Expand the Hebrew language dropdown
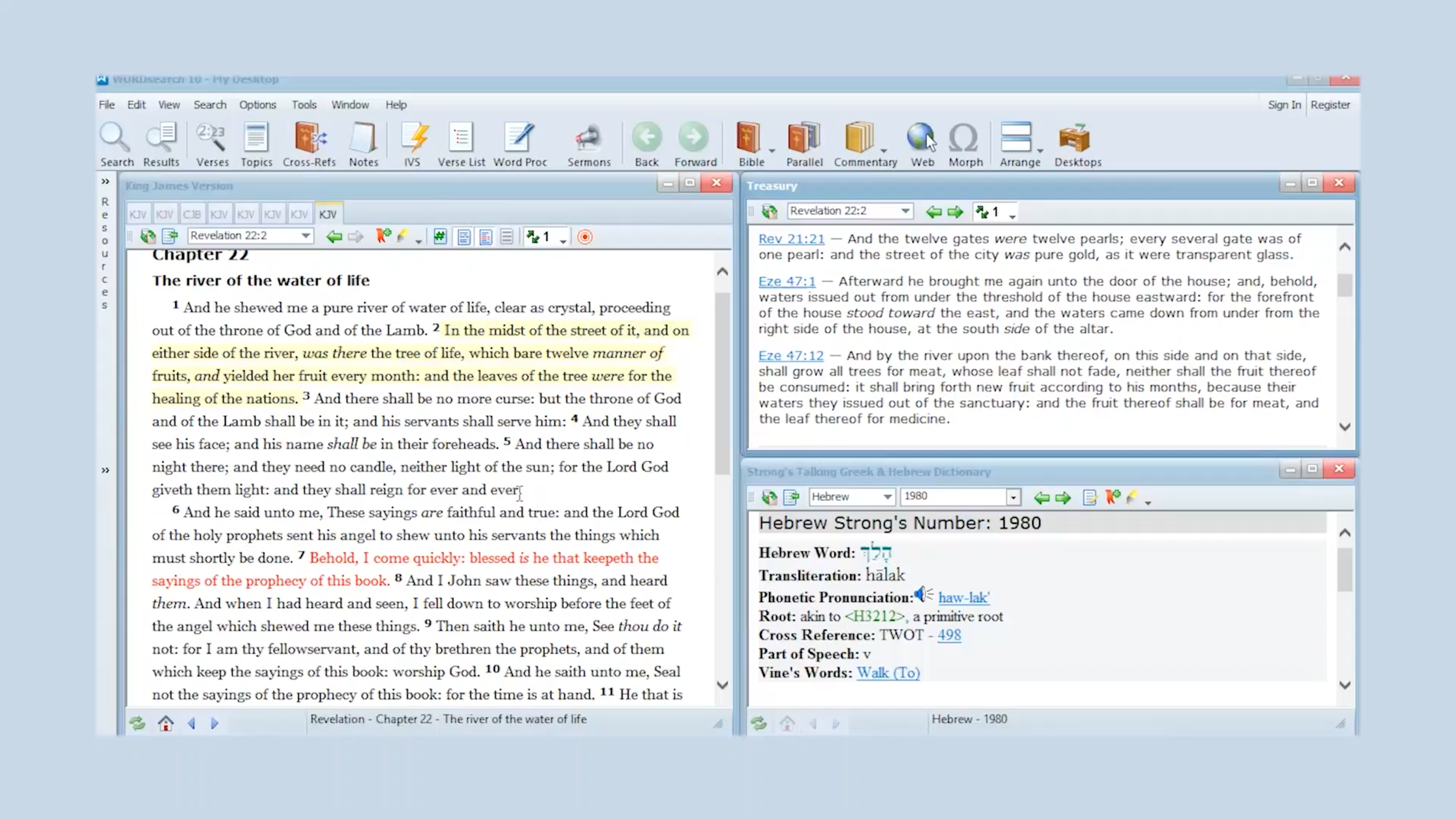The image size is (1456, 819). (x=887, y=497)
